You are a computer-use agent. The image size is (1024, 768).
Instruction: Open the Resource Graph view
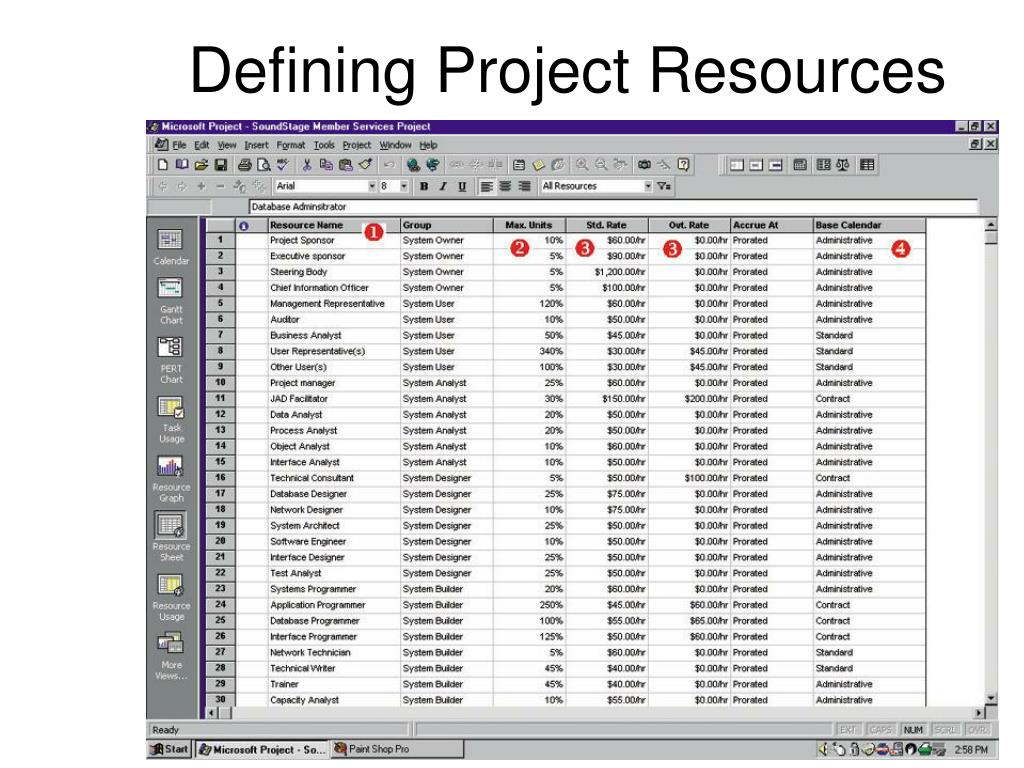(170, 479)
